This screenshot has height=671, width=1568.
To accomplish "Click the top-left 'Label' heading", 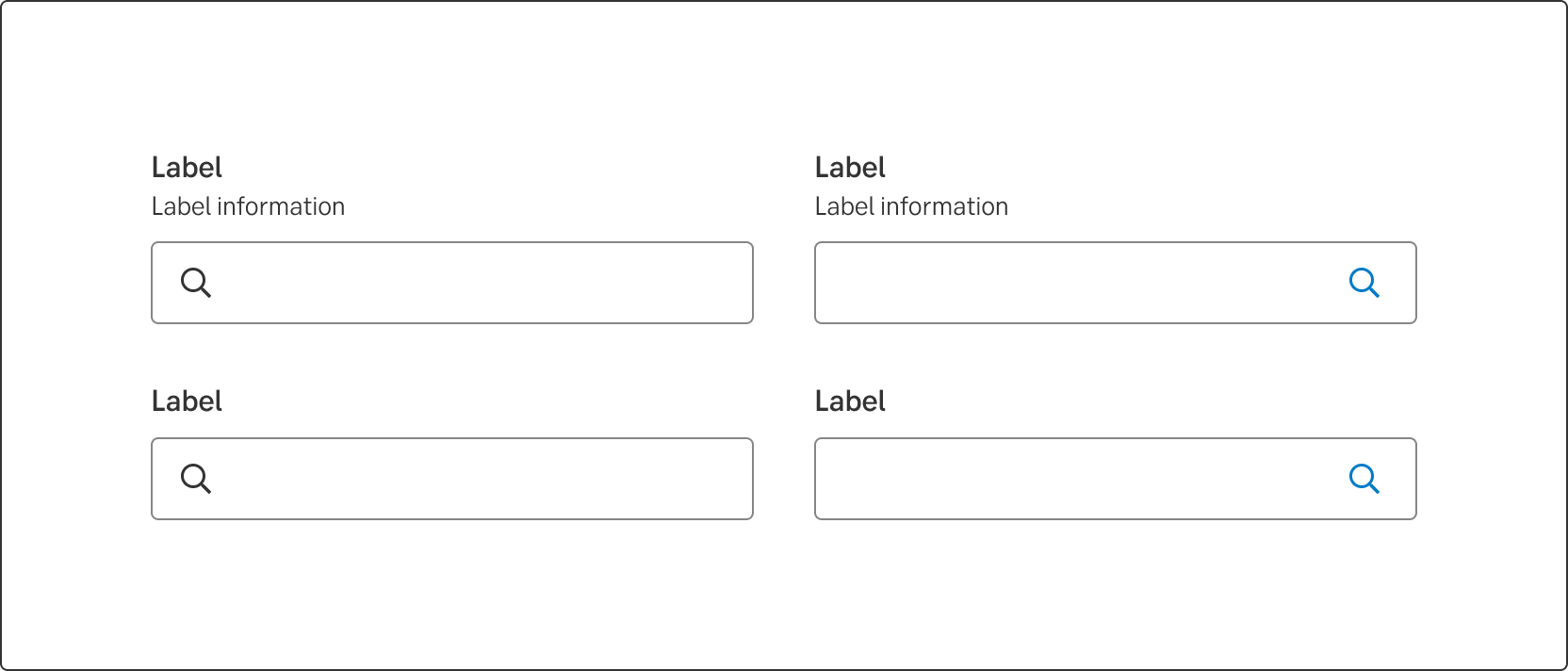I will (187, 167).
